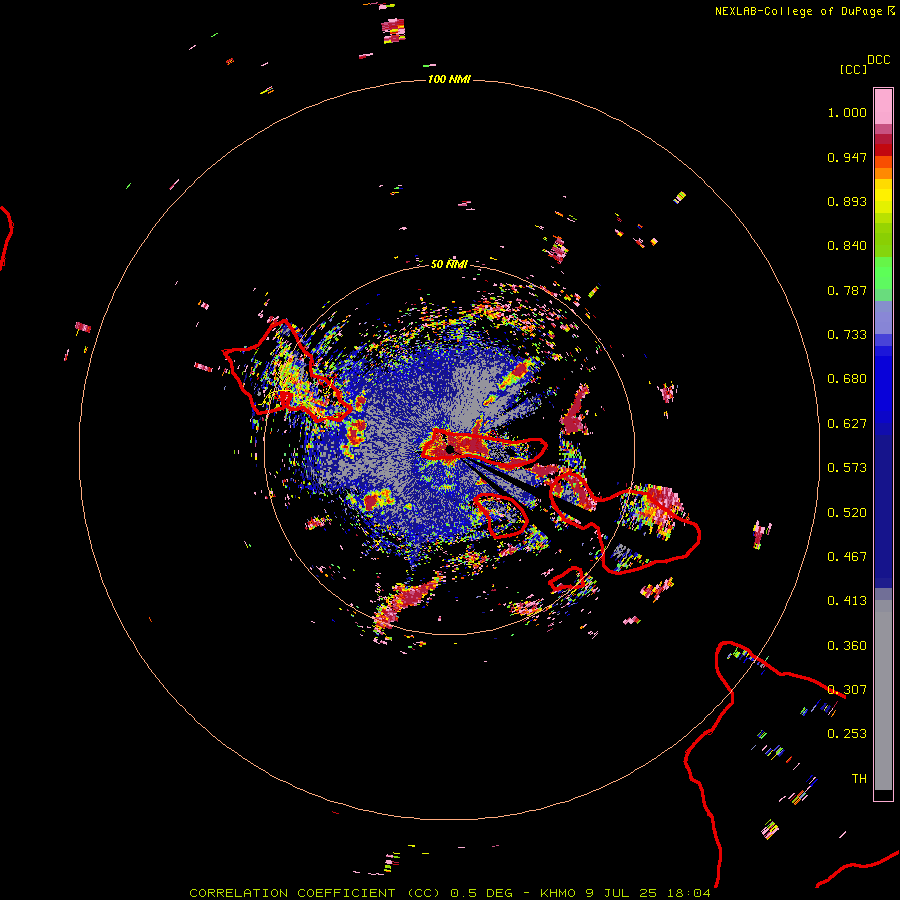This screenshot has width=900, height=900.
Task: Click the 0.253 scale value
Action: [x=847, y=734]
